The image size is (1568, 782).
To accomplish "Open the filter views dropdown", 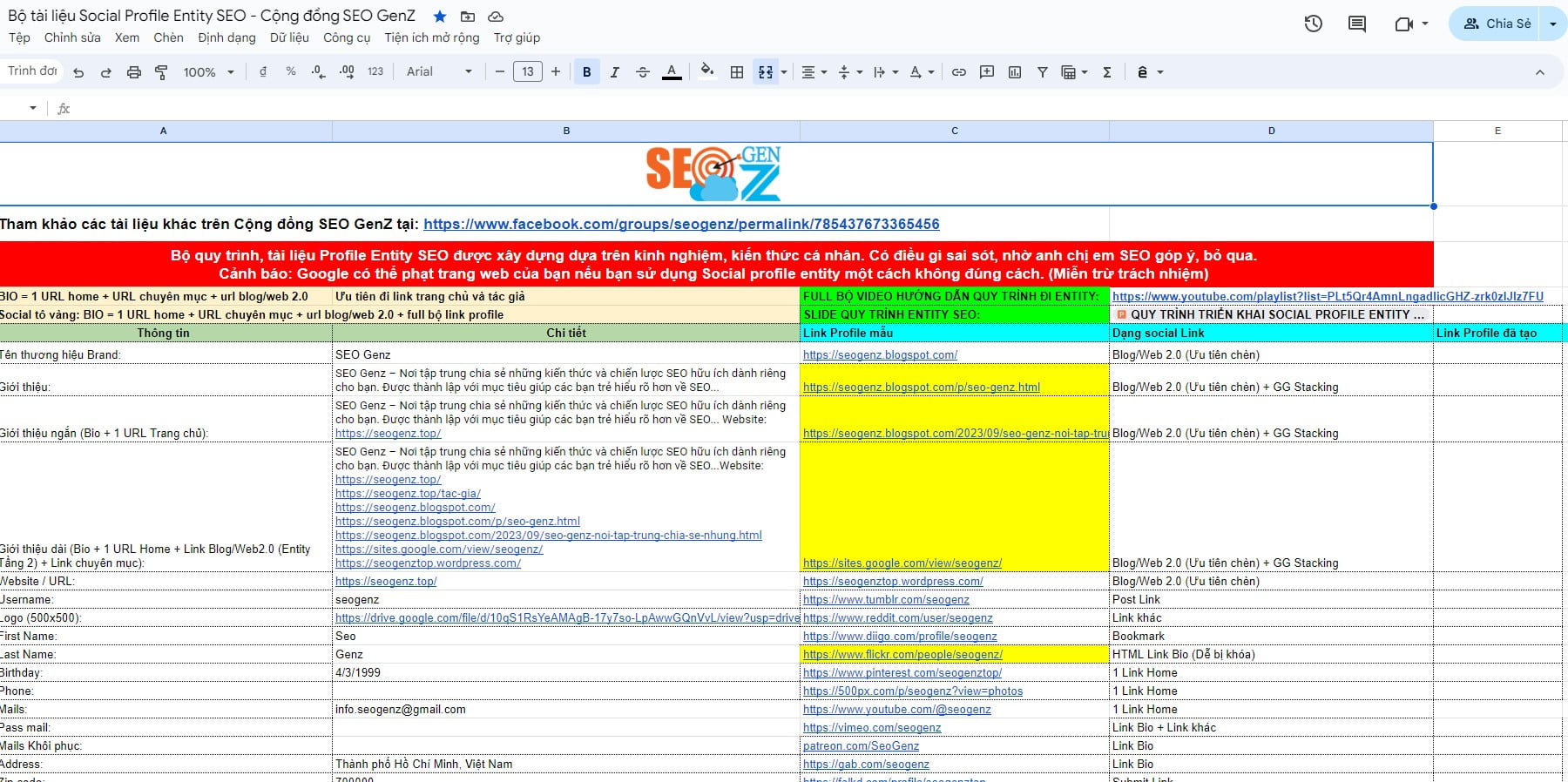I will pyautogui.click(x=1074, y=72).
